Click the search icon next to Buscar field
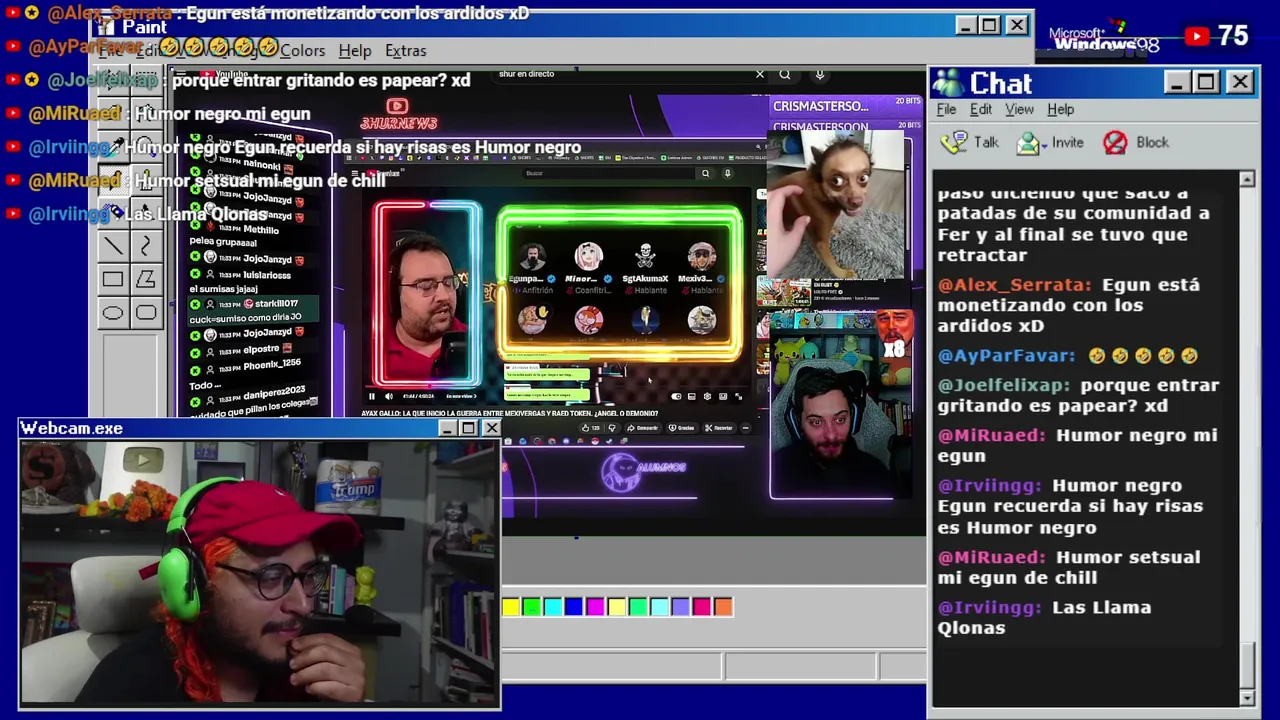This screenshot has height=720, width=1280. tap(705, 173)
